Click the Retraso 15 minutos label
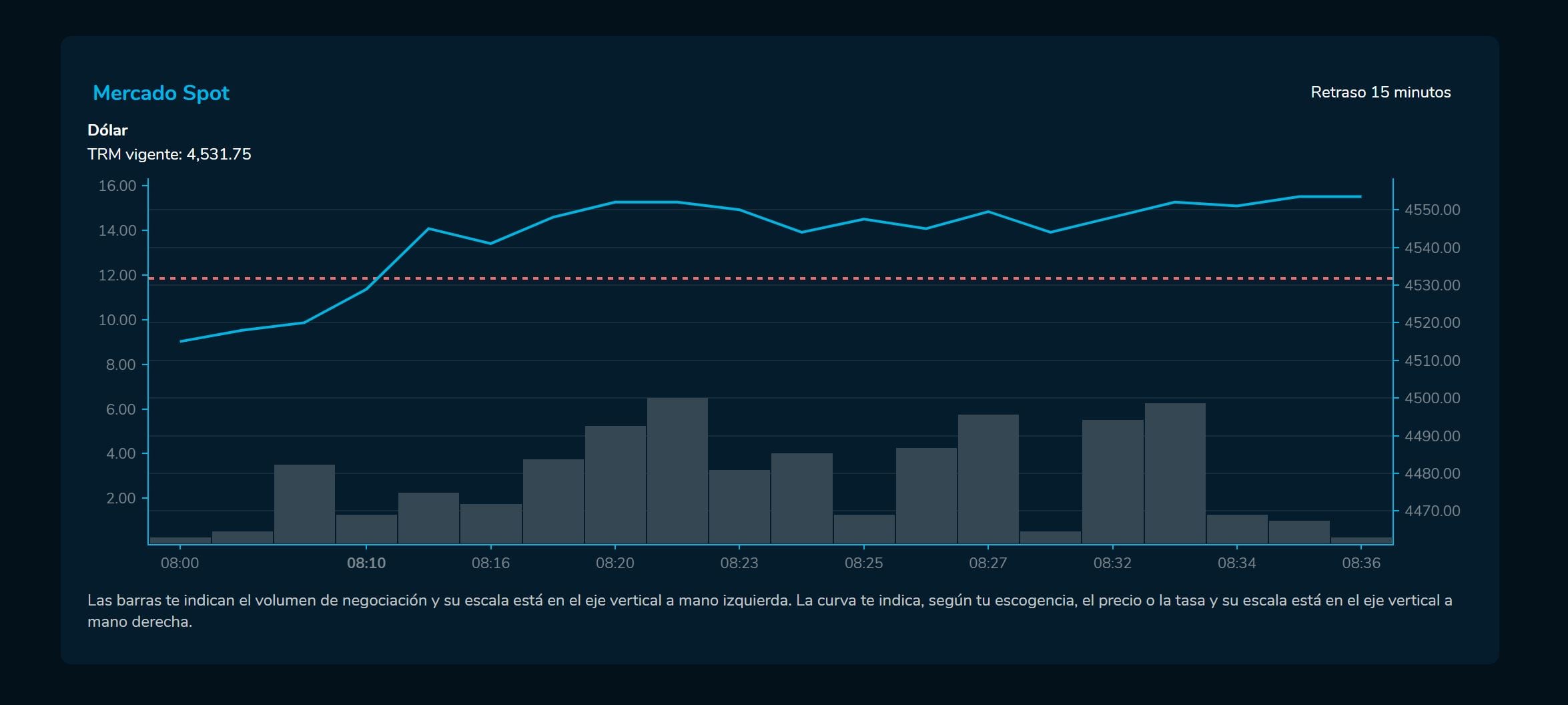This screenshot has width=1568, height=705. click(x=1380, y=92)
